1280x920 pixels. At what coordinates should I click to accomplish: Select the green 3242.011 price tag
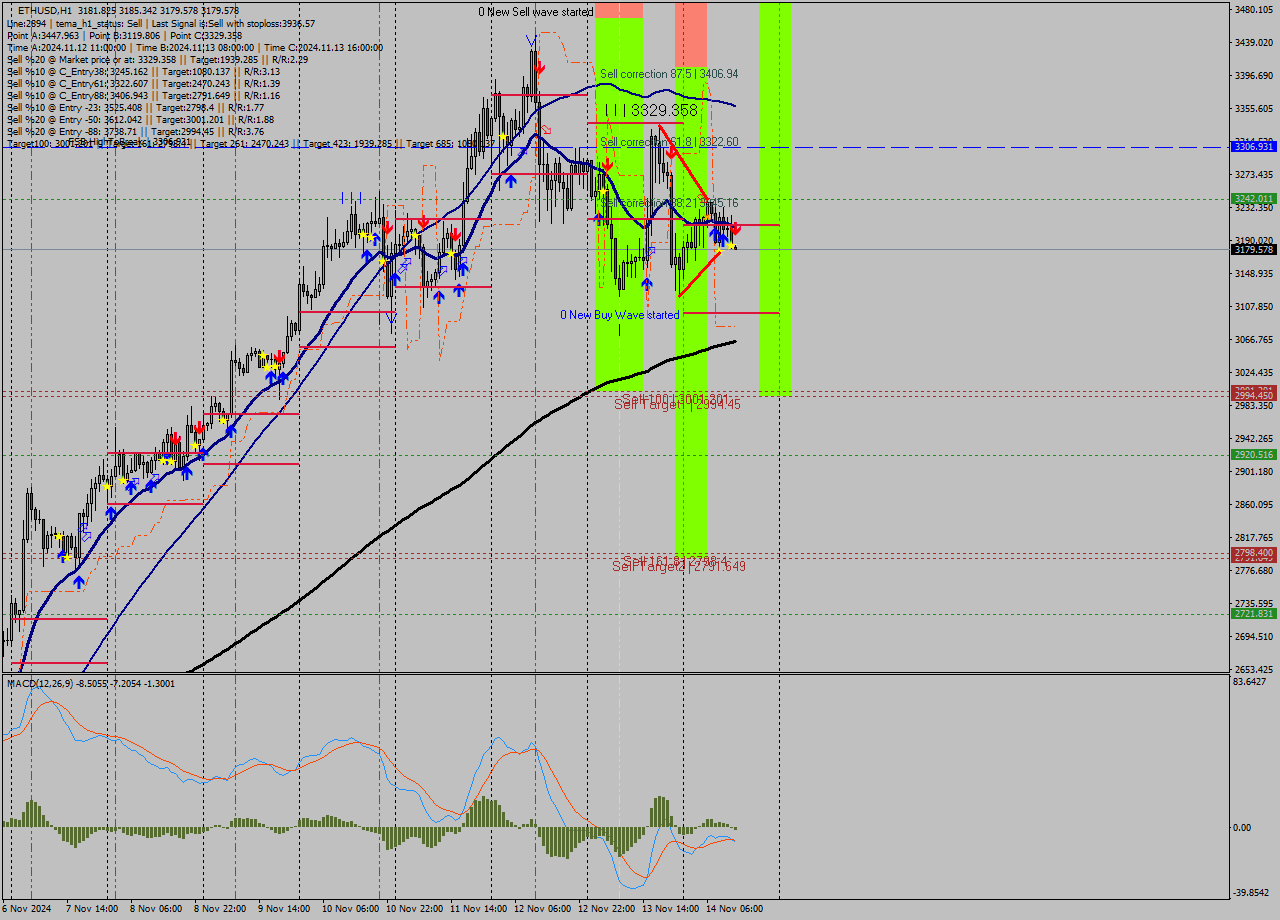(x=1254, y=199)
